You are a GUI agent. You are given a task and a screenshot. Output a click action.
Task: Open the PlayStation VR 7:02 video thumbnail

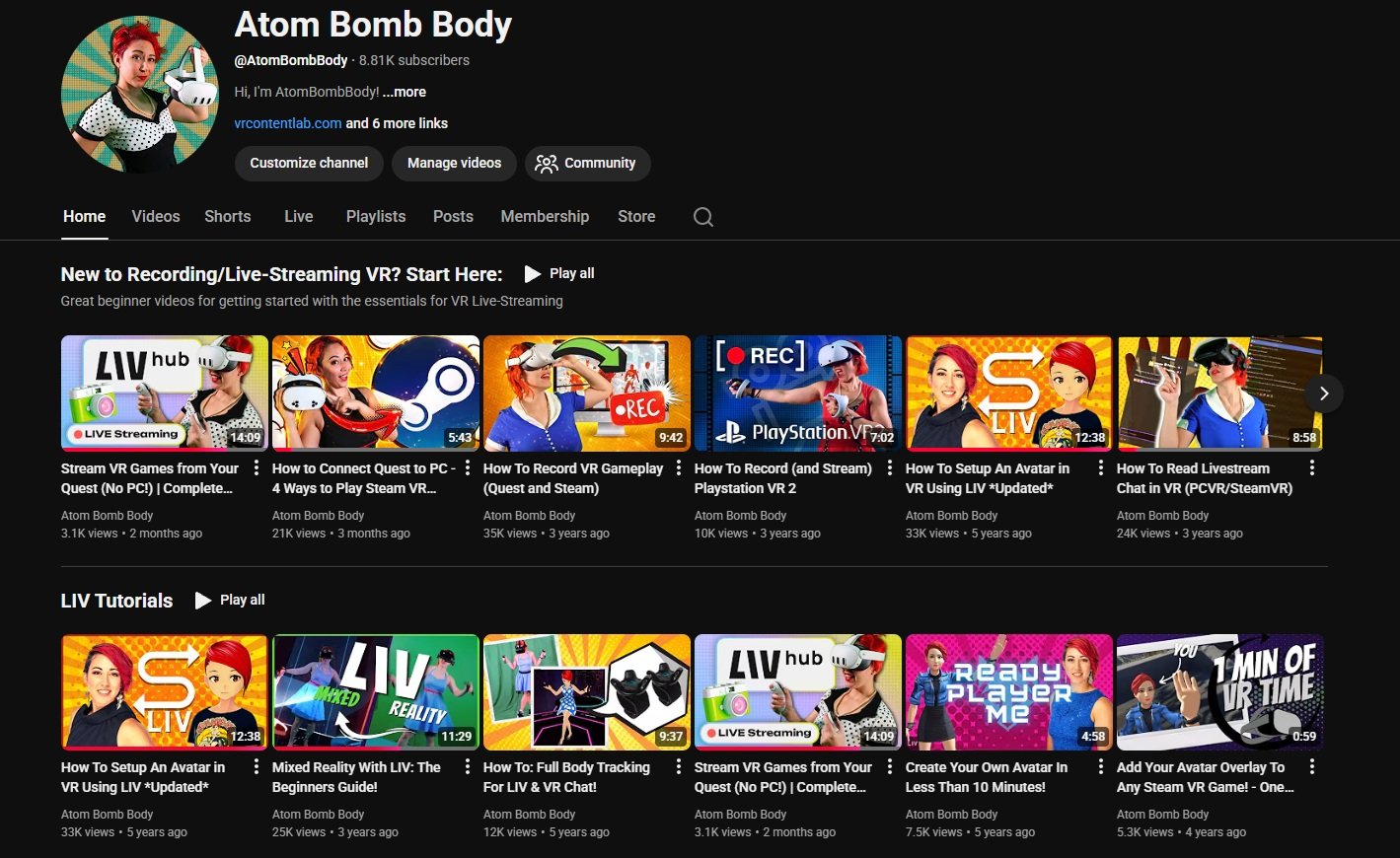[798, 393]
